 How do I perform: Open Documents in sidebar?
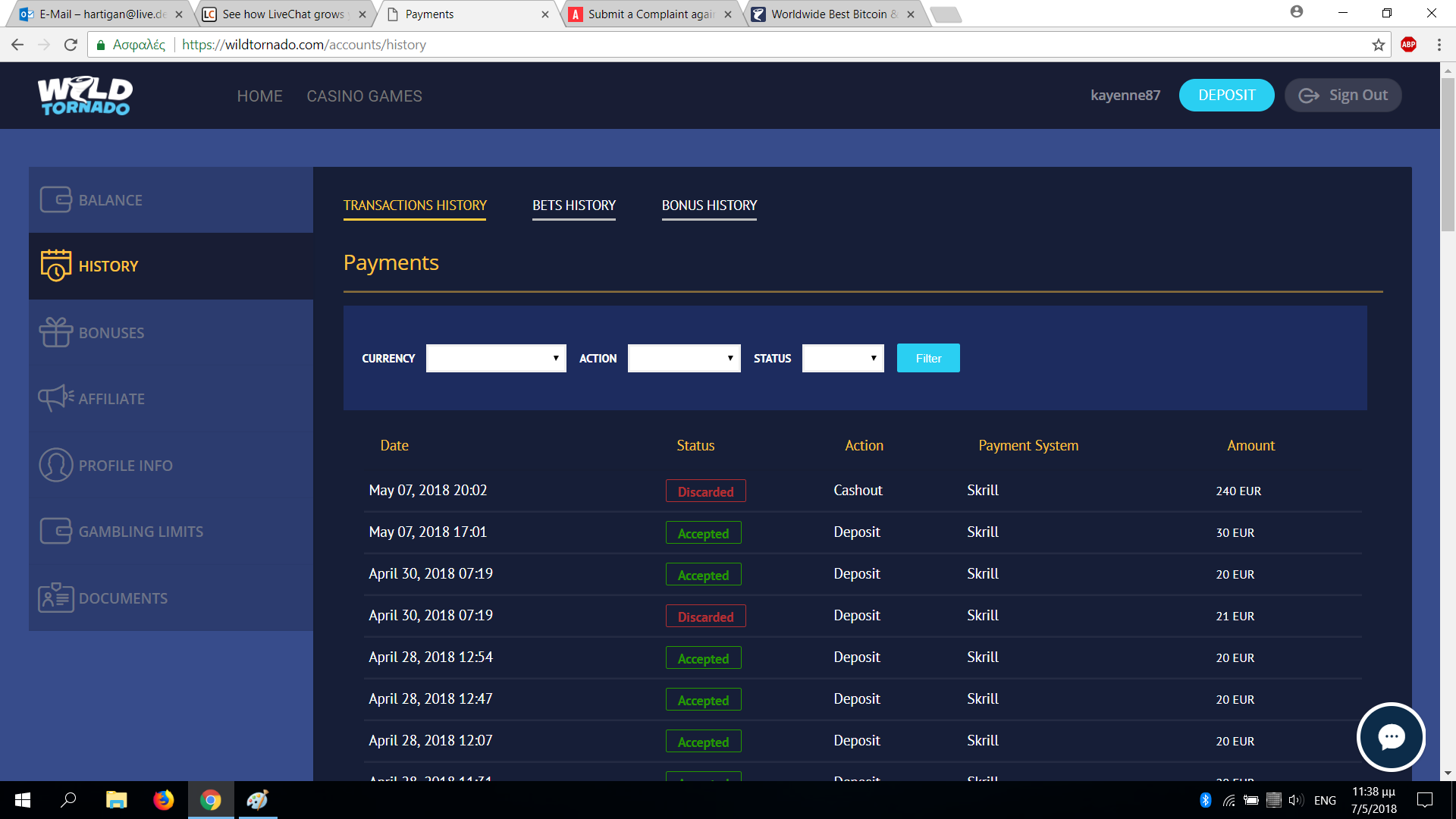point(171,598)
